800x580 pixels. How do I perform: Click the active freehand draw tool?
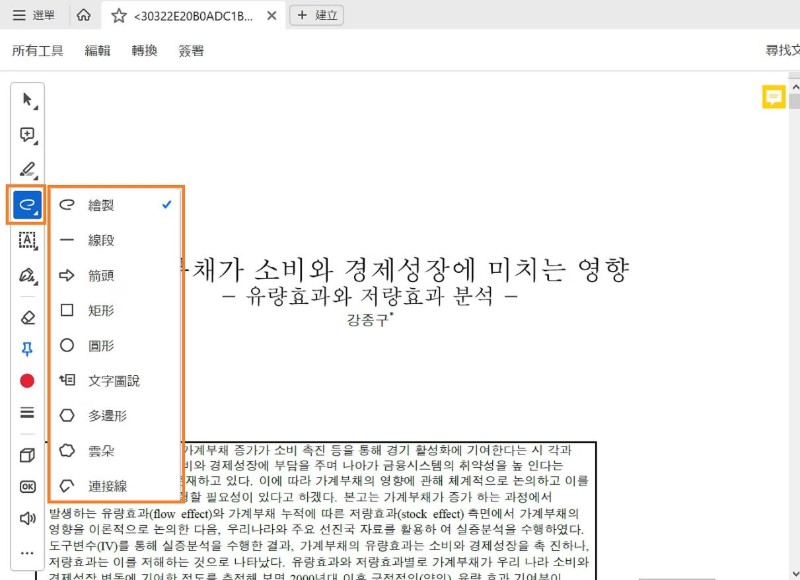coord(27,205)
